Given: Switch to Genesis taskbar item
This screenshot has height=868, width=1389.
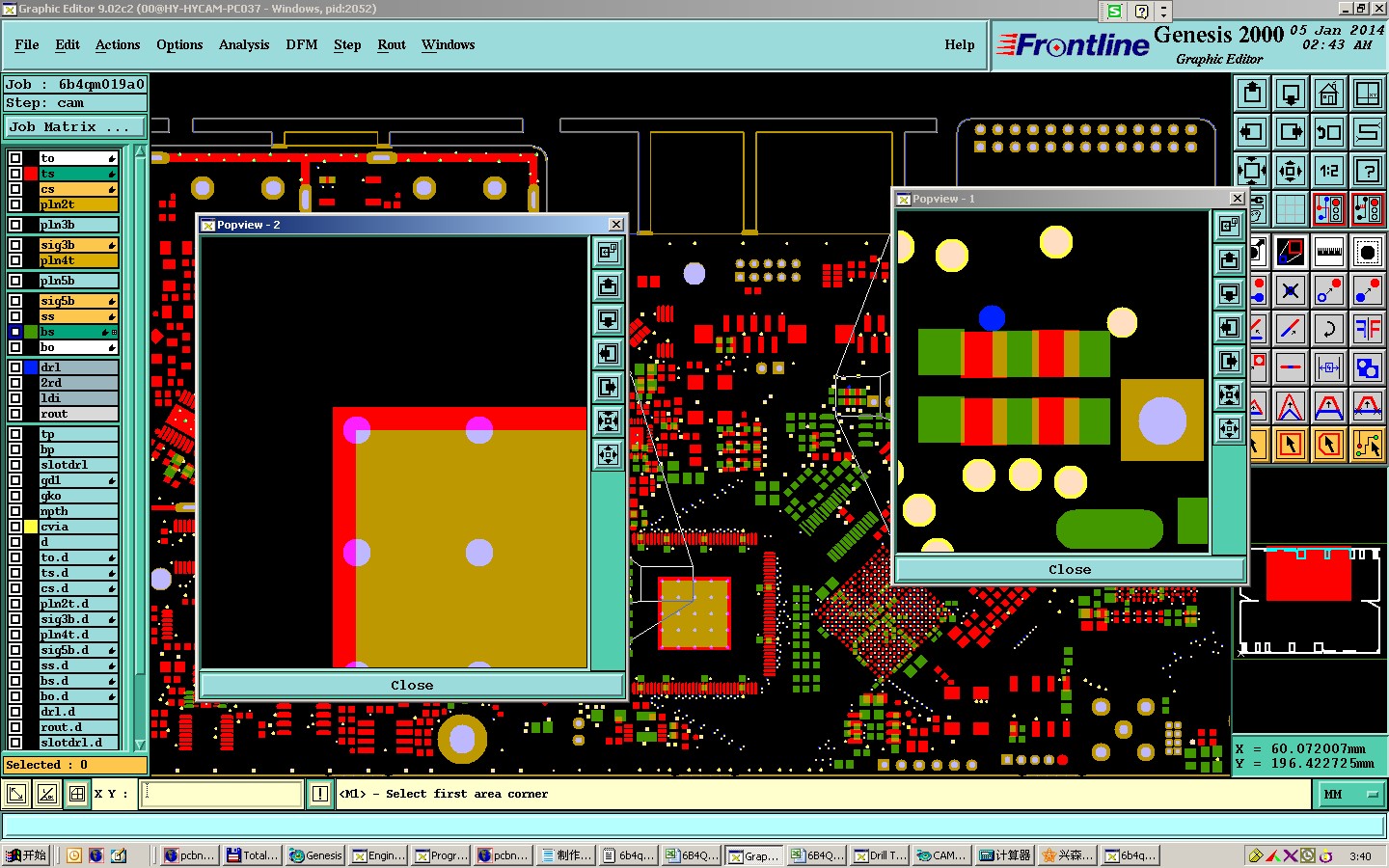Looking at the screenshot, I should [315, 855].
